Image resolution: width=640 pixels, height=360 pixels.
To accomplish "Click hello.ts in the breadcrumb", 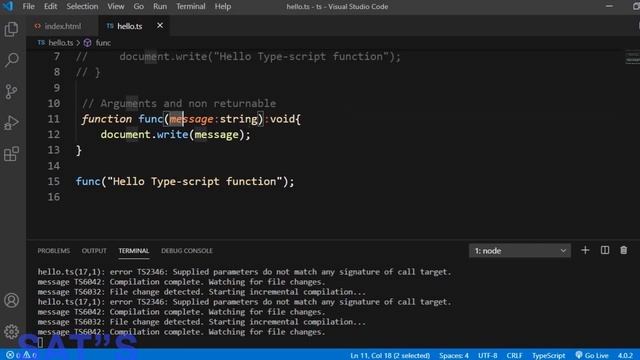I will pos(61,42).
